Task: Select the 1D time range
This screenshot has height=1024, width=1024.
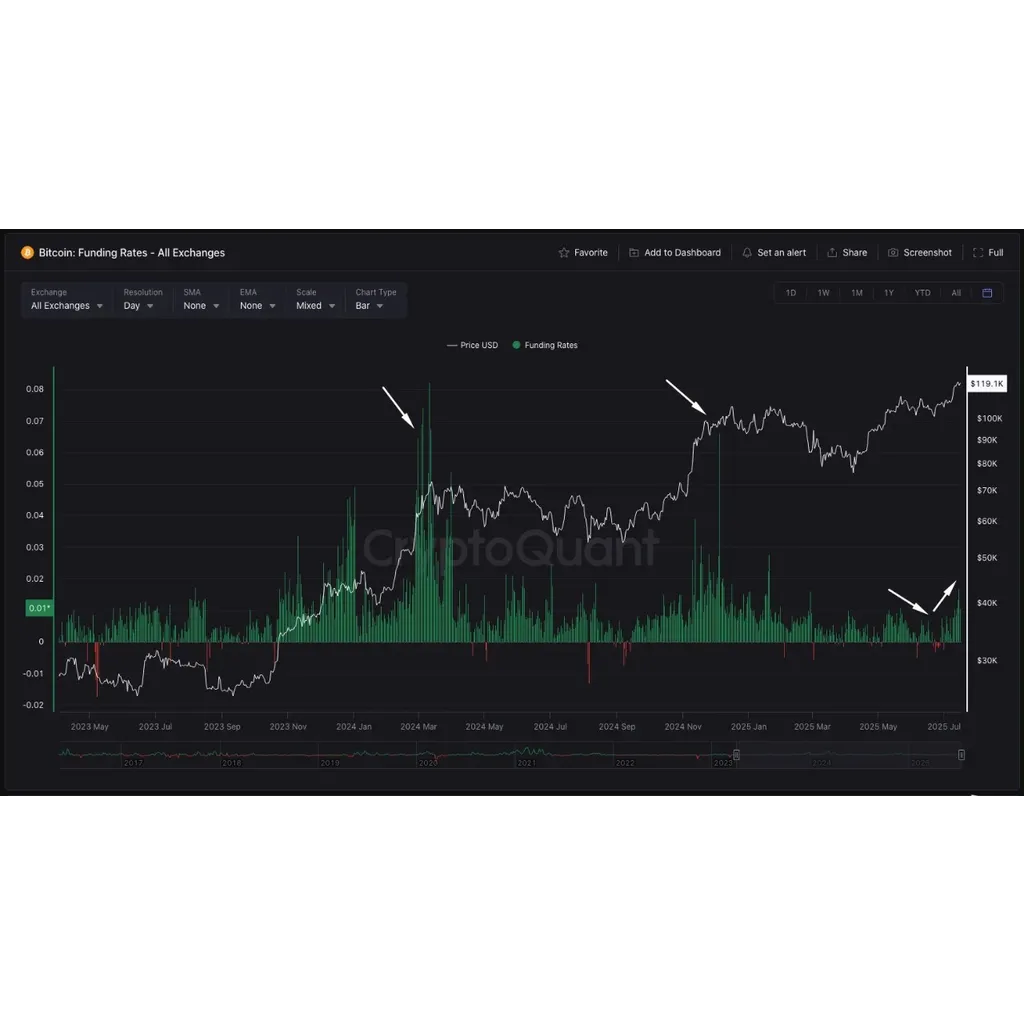Action: 790,293
